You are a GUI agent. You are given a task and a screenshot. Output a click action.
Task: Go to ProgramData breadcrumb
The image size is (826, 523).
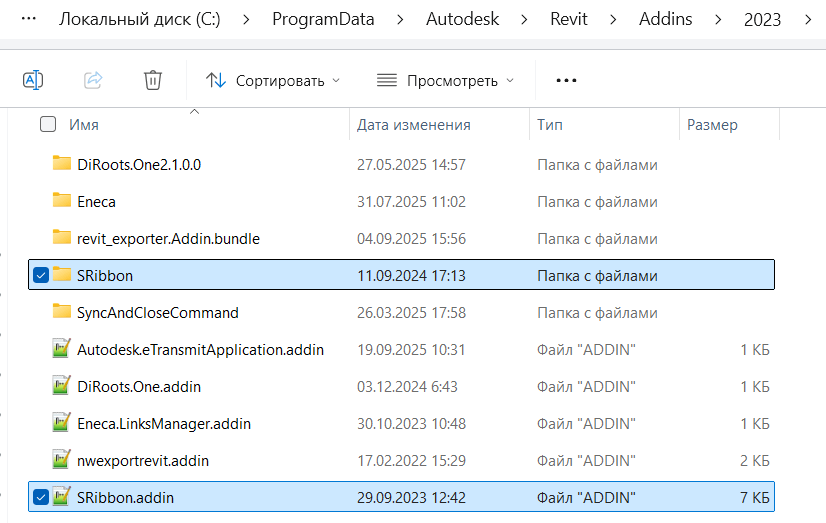pos(323,19)
